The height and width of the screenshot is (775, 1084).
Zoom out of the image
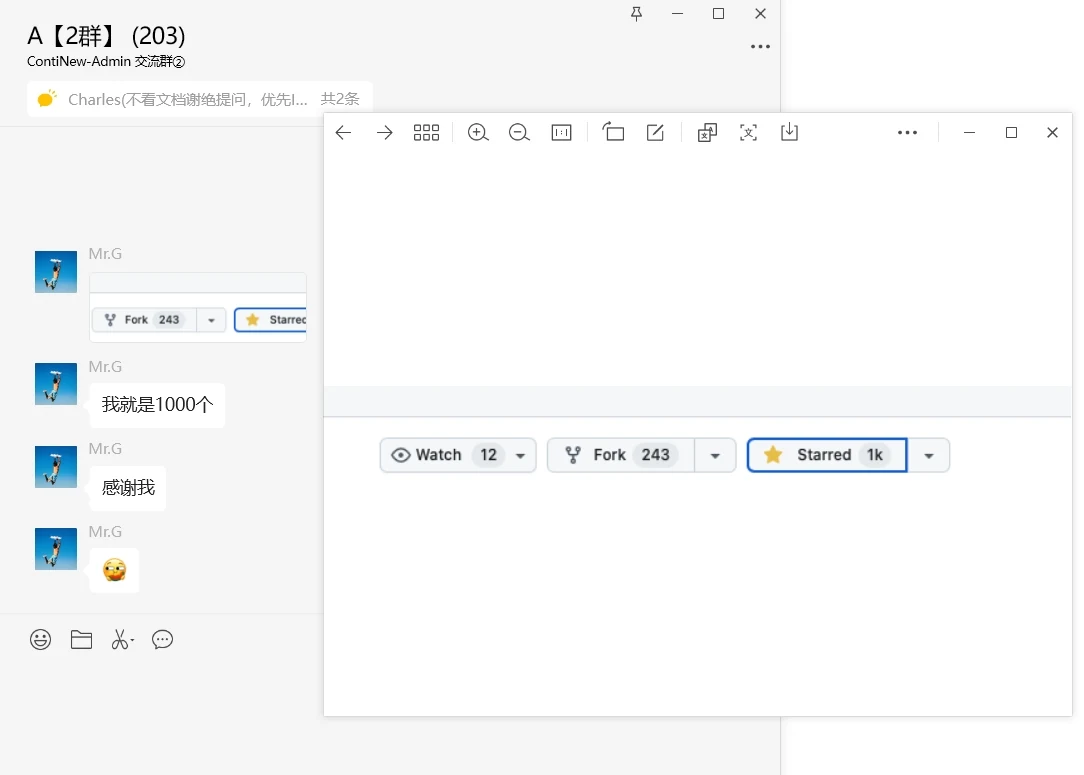tap(518, 132)
